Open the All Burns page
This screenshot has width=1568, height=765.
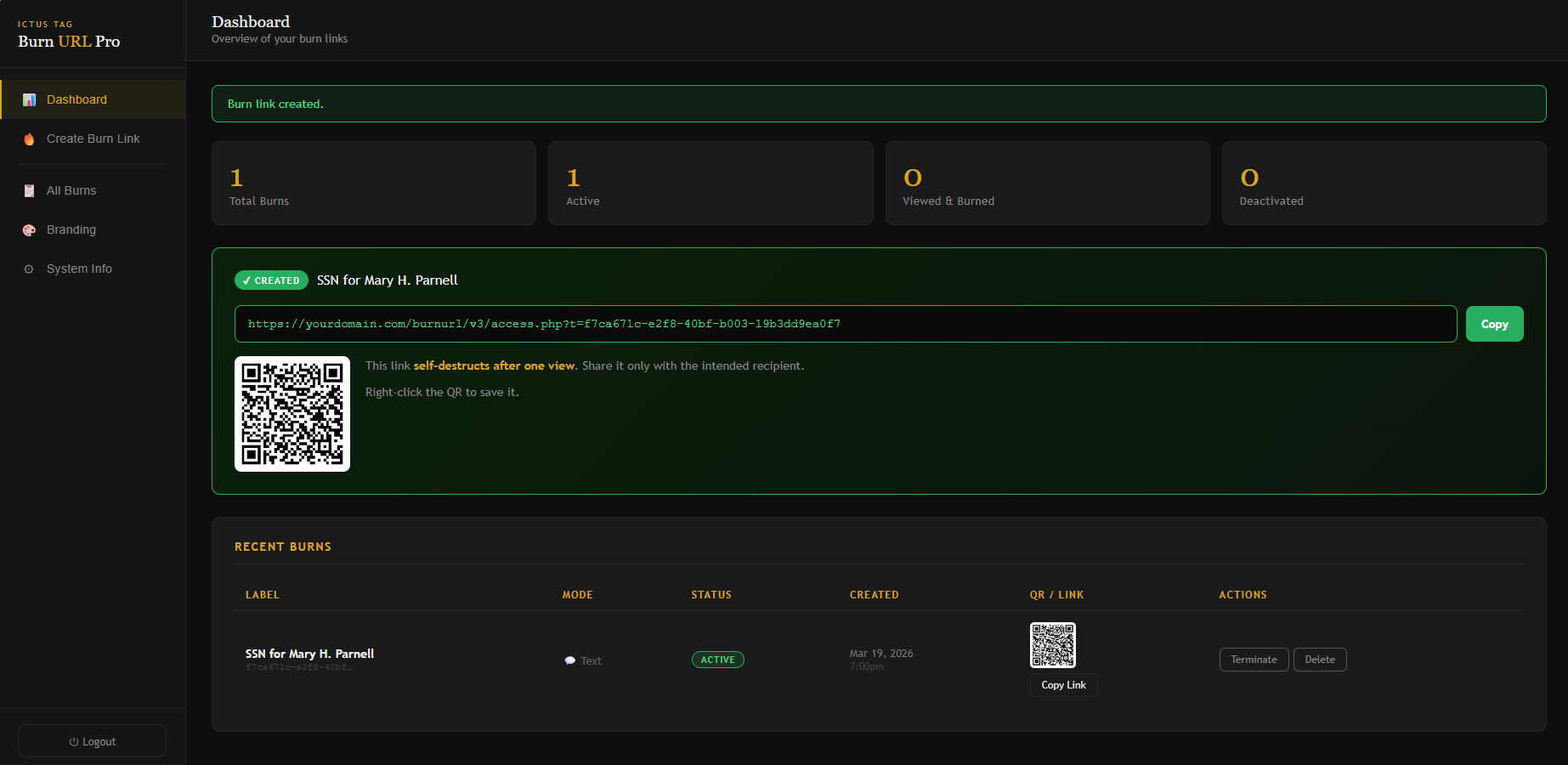[71, 190]
